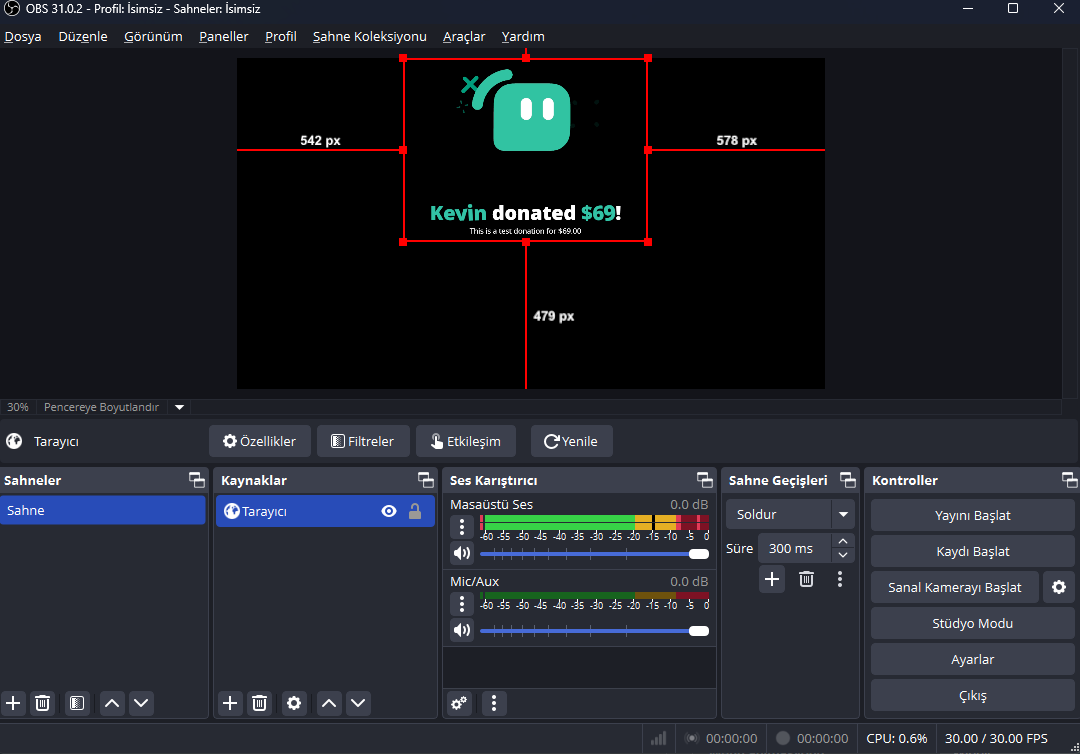Select Tarayıcı source in Kaynaklar list
This screenshot has height=754, width=1080.
click(x=325, y=511)
